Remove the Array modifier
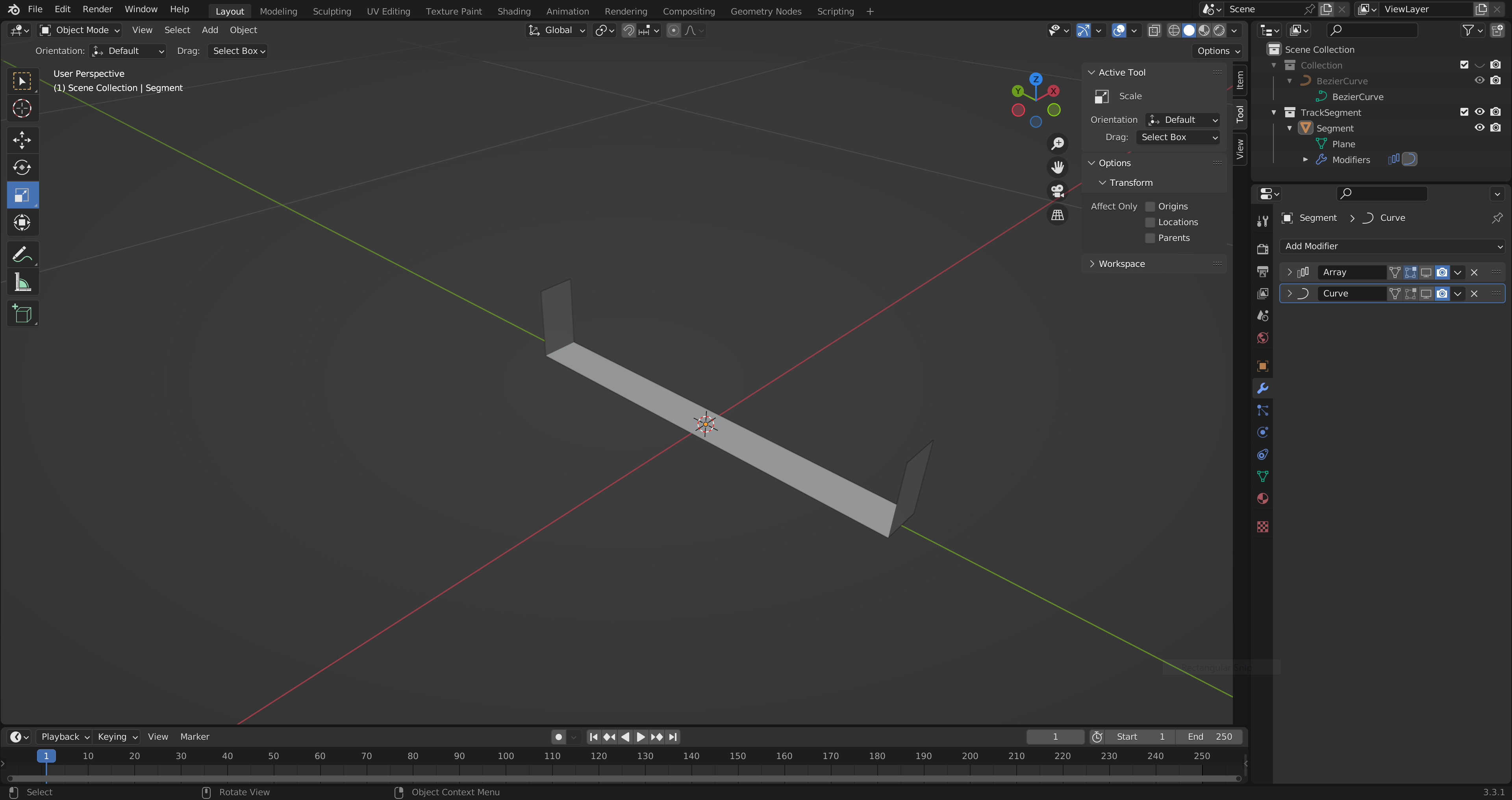The height and width of the screenshot is (800, 1512). coord(1474,272)
